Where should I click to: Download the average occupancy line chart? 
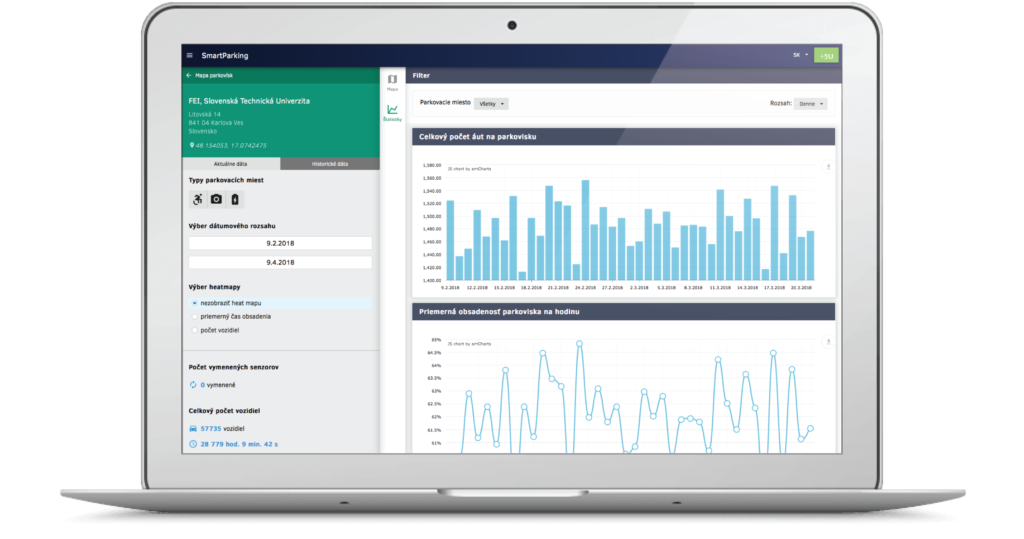[x=828, y=342]
